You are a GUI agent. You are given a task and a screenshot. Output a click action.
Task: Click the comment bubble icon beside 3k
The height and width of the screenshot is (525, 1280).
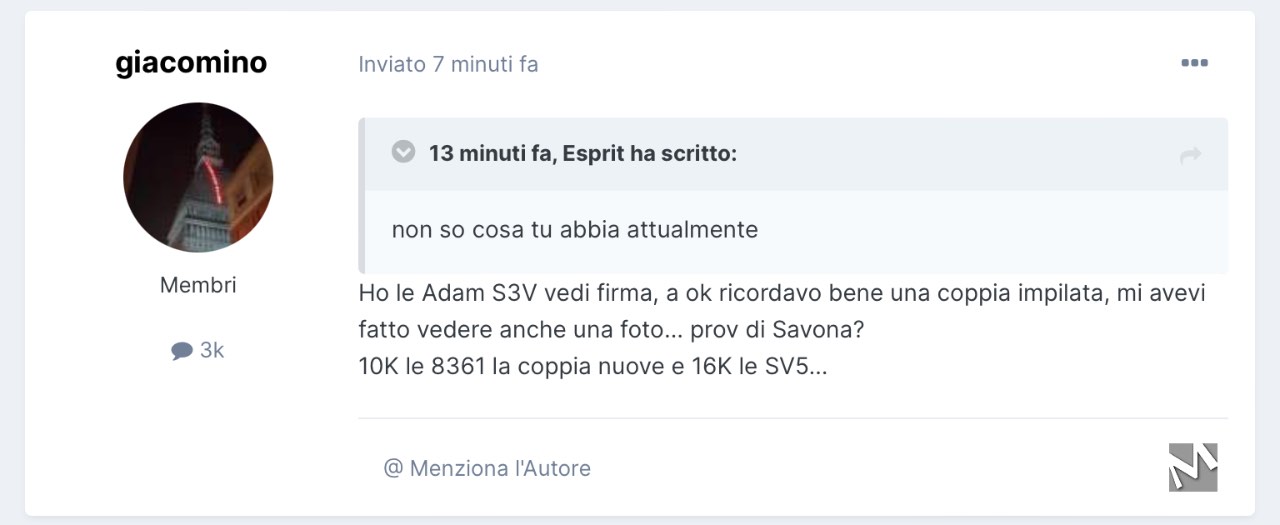pos(182,351)
